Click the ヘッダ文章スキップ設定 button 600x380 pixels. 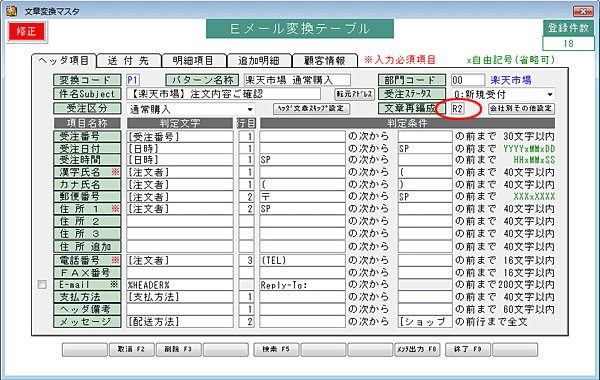tap(311, 109)
